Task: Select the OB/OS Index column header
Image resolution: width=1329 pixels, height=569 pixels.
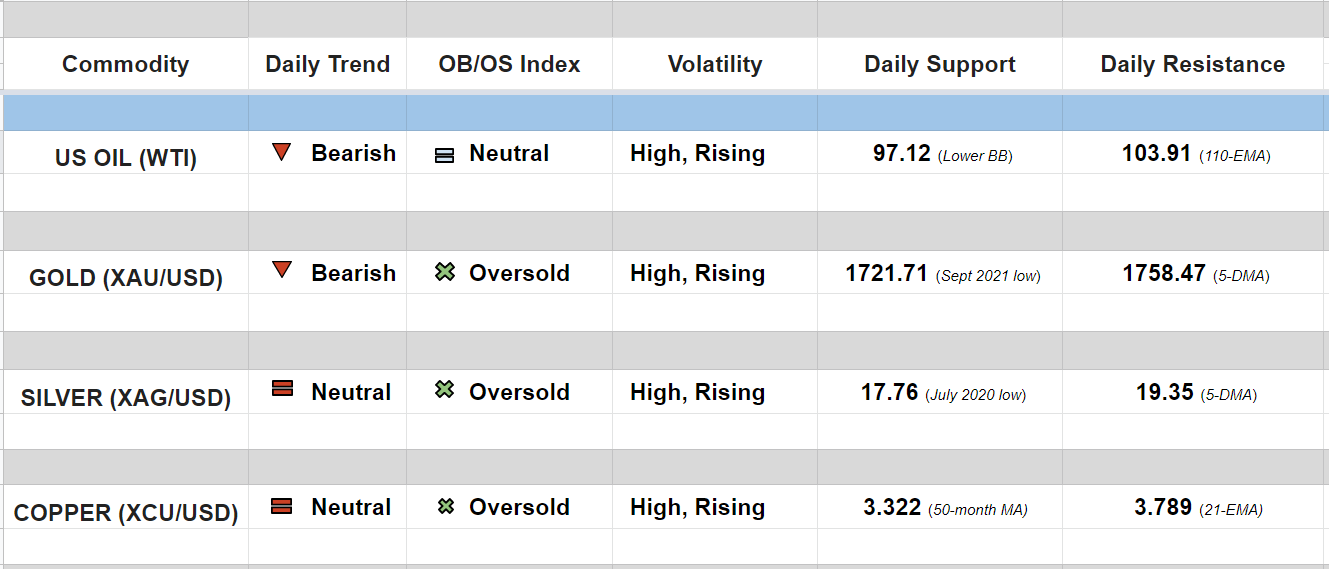Action: point(509,65)
